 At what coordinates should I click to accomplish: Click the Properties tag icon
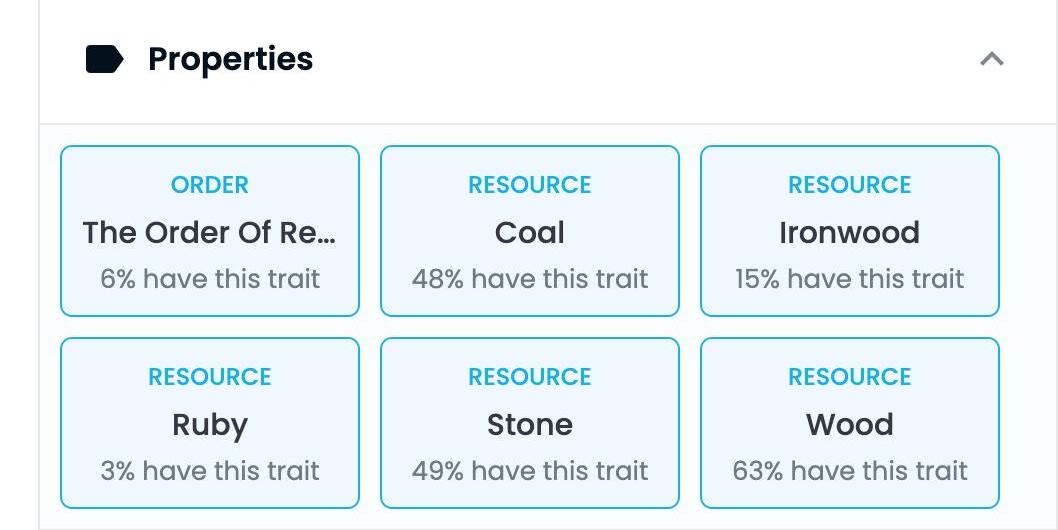[105, 59]
